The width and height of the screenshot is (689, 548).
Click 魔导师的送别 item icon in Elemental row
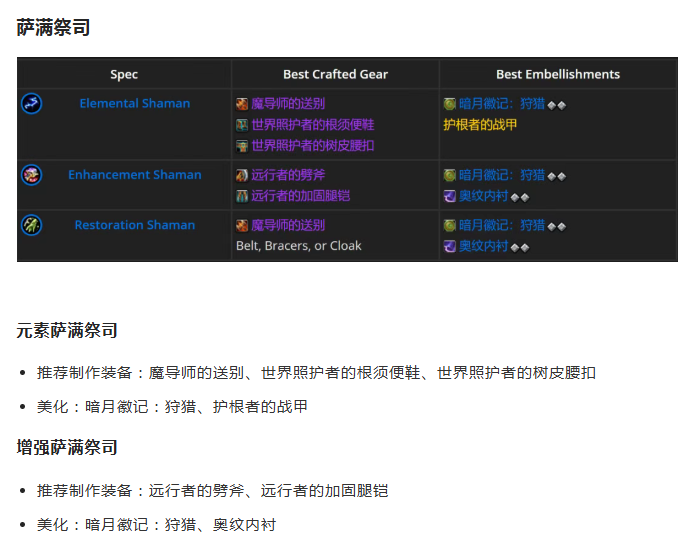click(x=242, y=104)
